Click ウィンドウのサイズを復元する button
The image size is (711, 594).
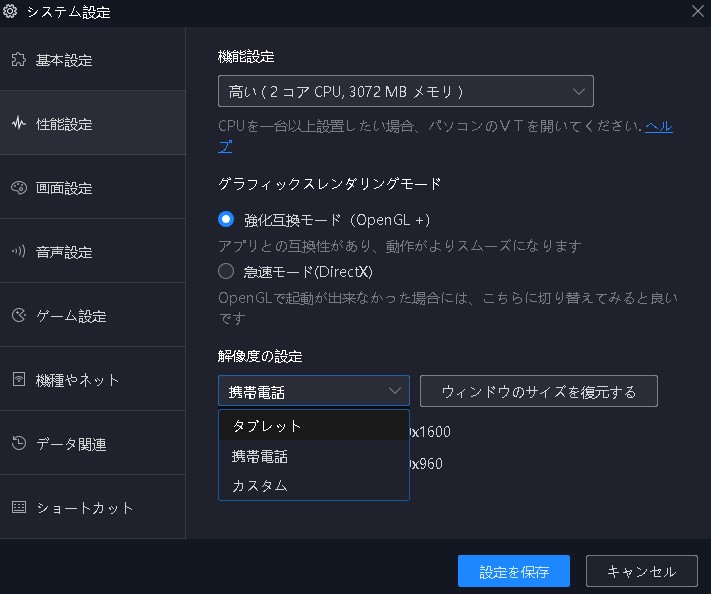[539, 391]
